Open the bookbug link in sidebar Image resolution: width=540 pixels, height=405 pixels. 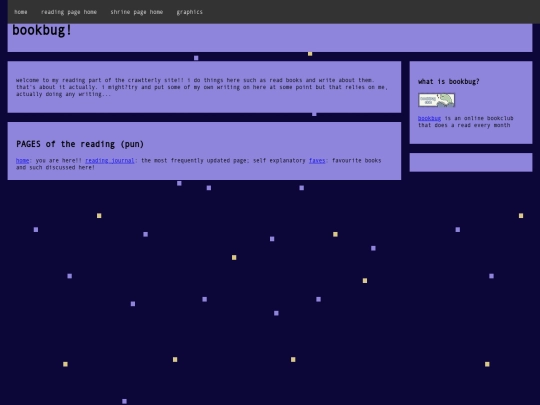click(x=429, y=118)
